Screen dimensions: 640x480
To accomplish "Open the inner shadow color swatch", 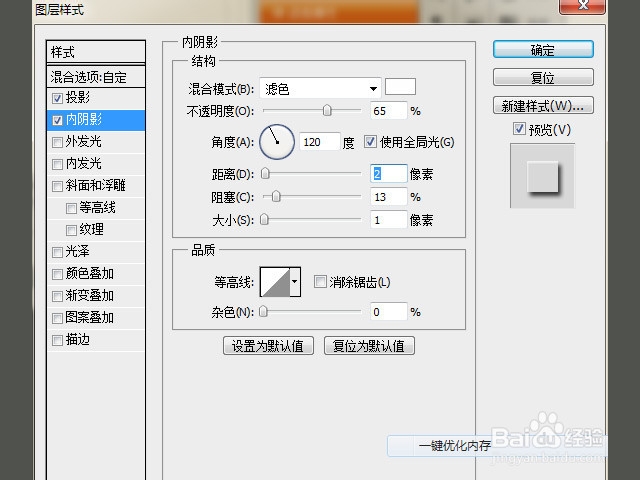I will [x=400, y=87].
